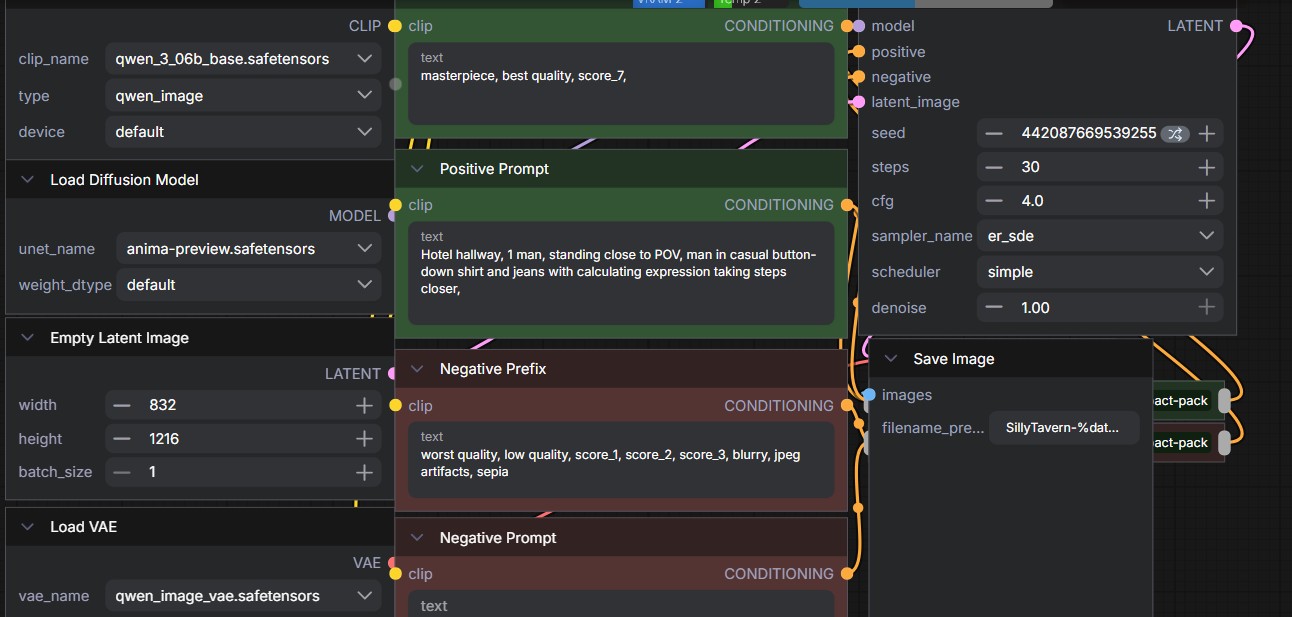The height and width of the screenshot is (617, 1292).
Task: Increase the height value with plus
Action: [364, 439]
